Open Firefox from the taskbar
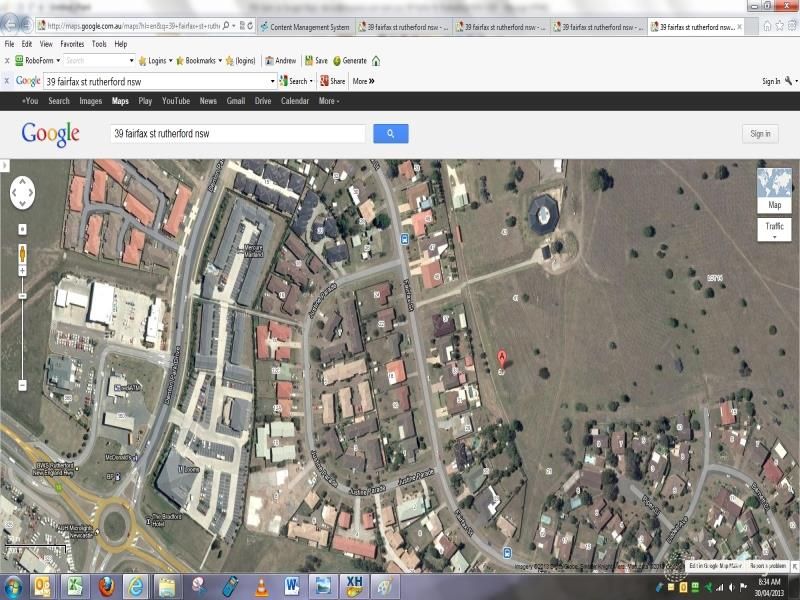The height and width of the screenshot is (600, 800). coord(106,586)
